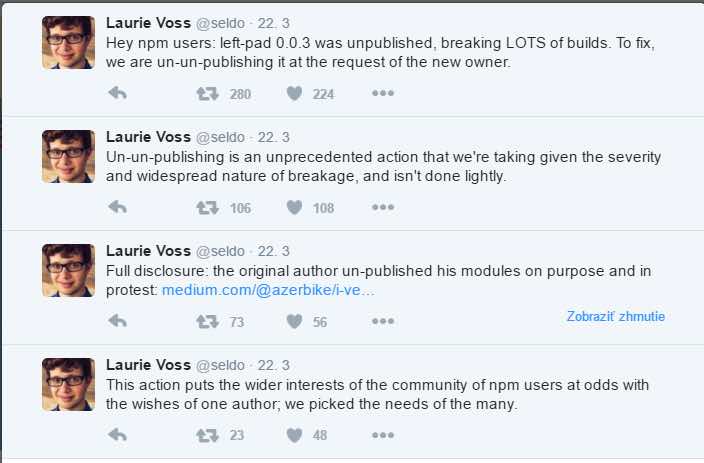This screenshot has width=704, height=463.
Task: Reply to the 'needs of the many' tweet
Action: tap(117, 435)
